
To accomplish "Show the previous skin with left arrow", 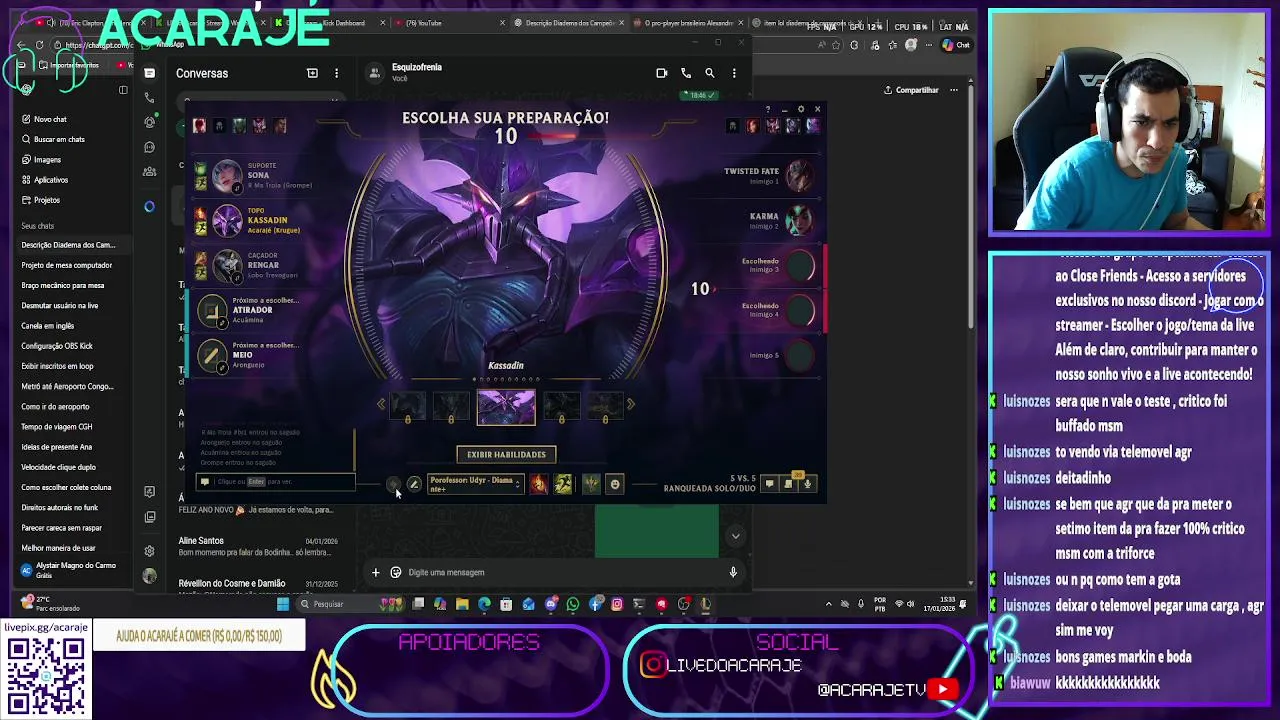I will pyautogui.click(x=381, y=404).
